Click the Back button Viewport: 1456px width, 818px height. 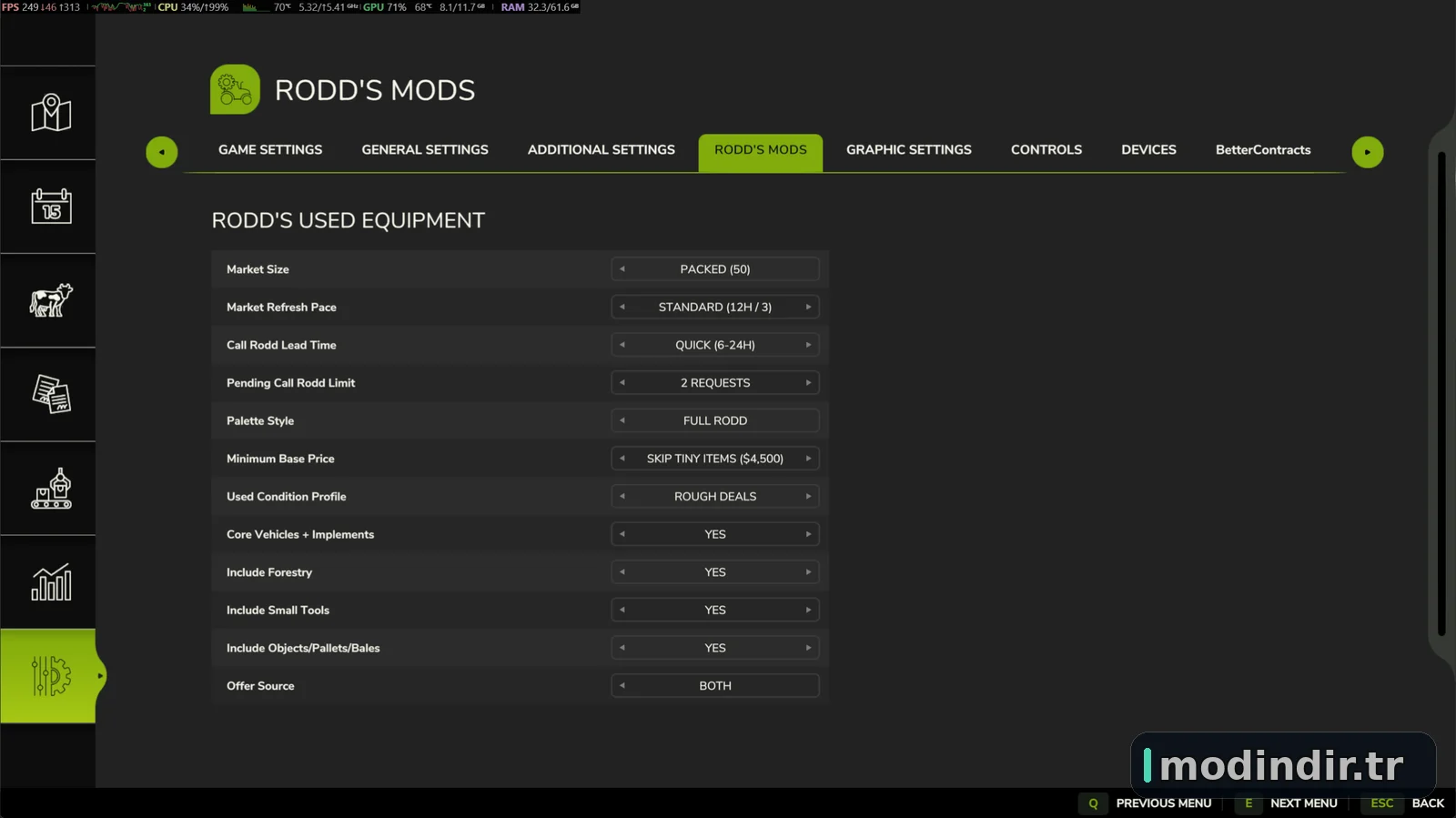(x=1428, y=803)
